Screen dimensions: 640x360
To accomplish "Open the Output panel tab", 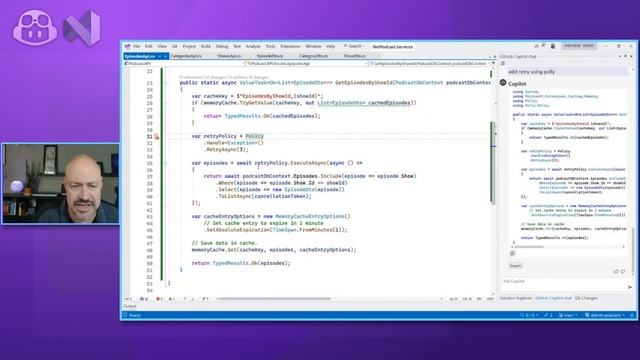I will [130, 306].
